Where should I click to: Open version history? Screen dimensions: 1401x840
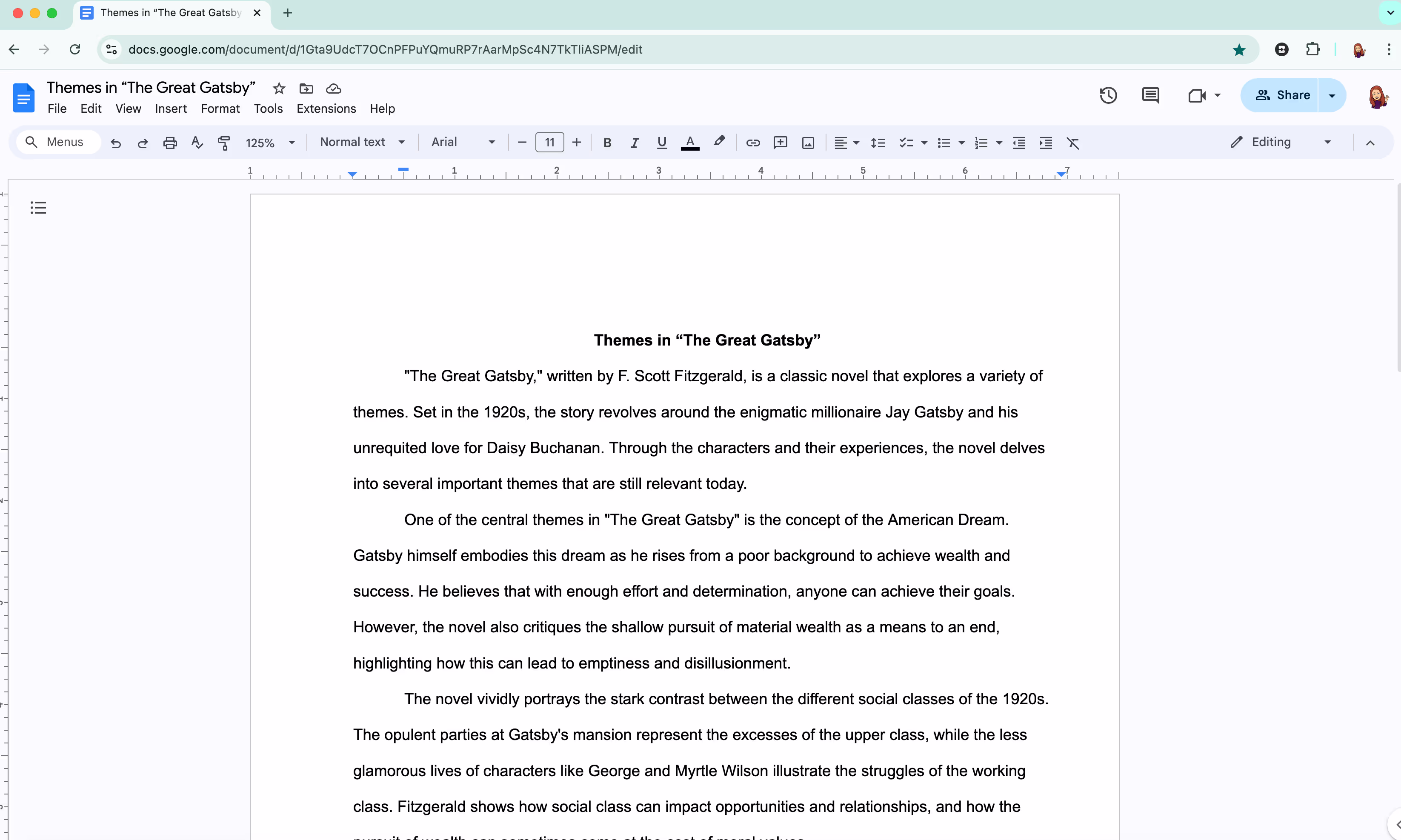[x=1108, y=95]
